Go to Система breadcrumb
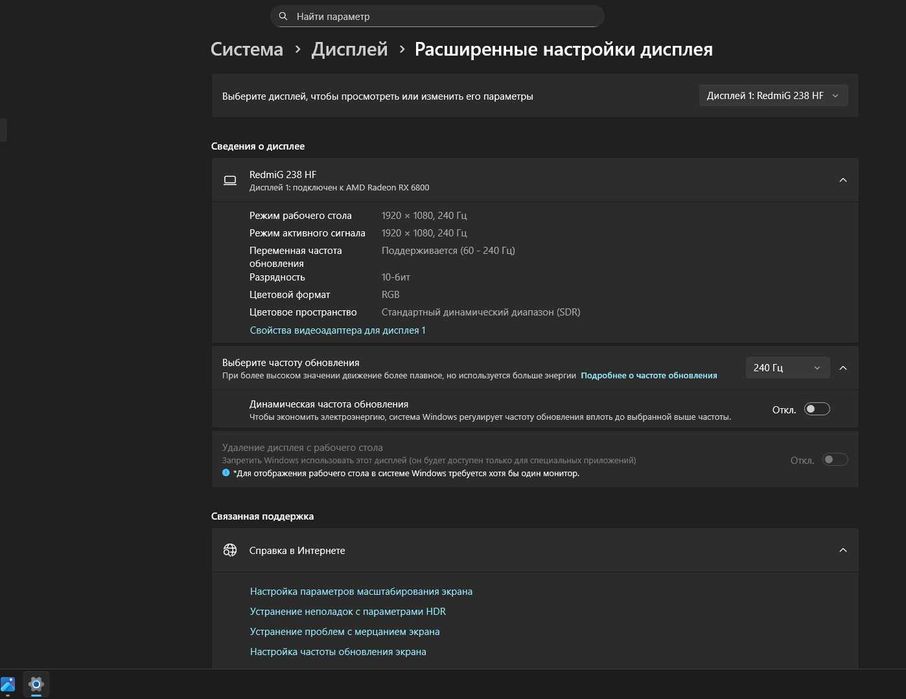 [x=247, y=49]
